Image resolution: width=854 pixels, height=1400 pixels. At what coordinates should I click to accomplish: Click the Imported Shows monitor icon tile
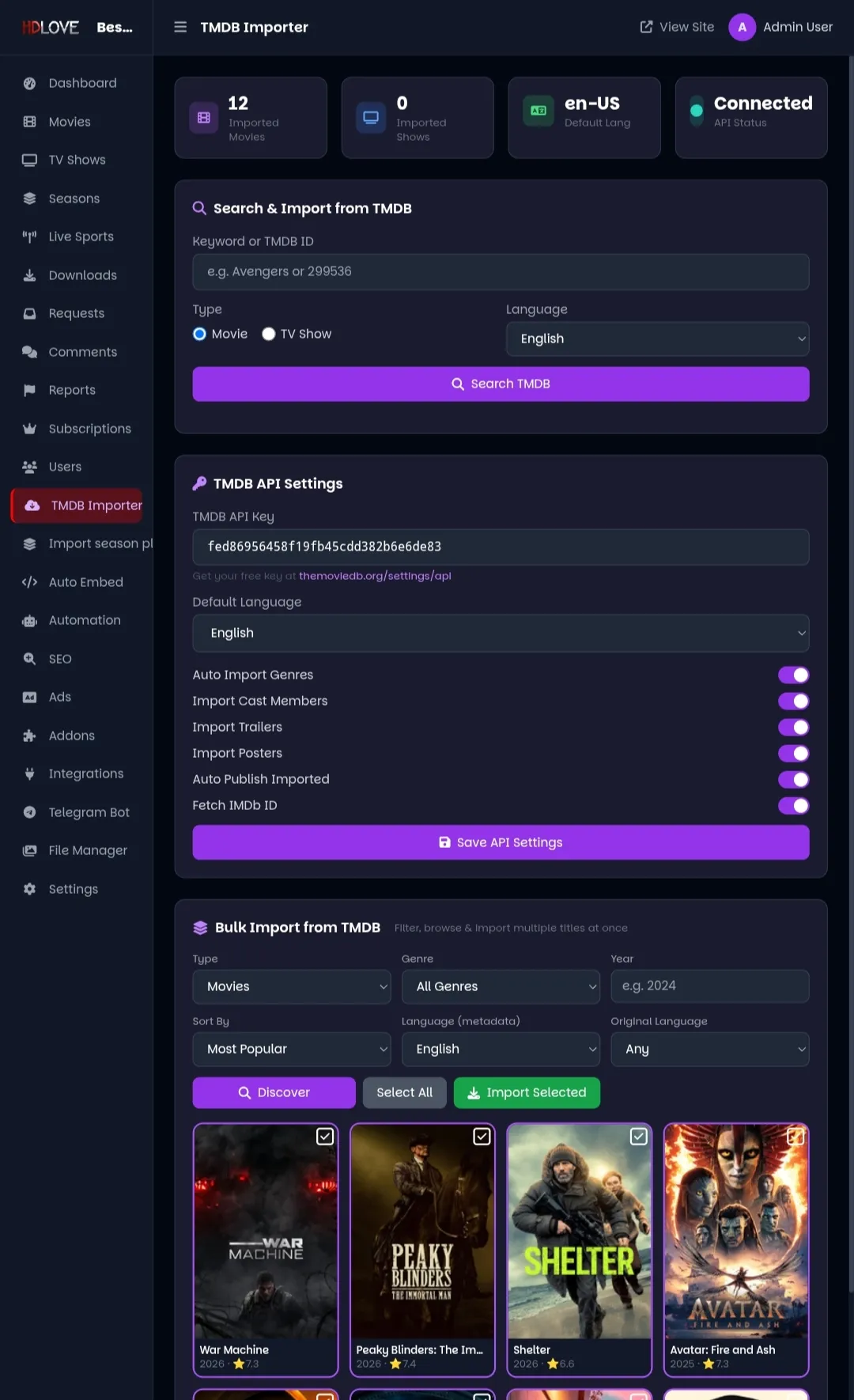click(x=371, y=118)
